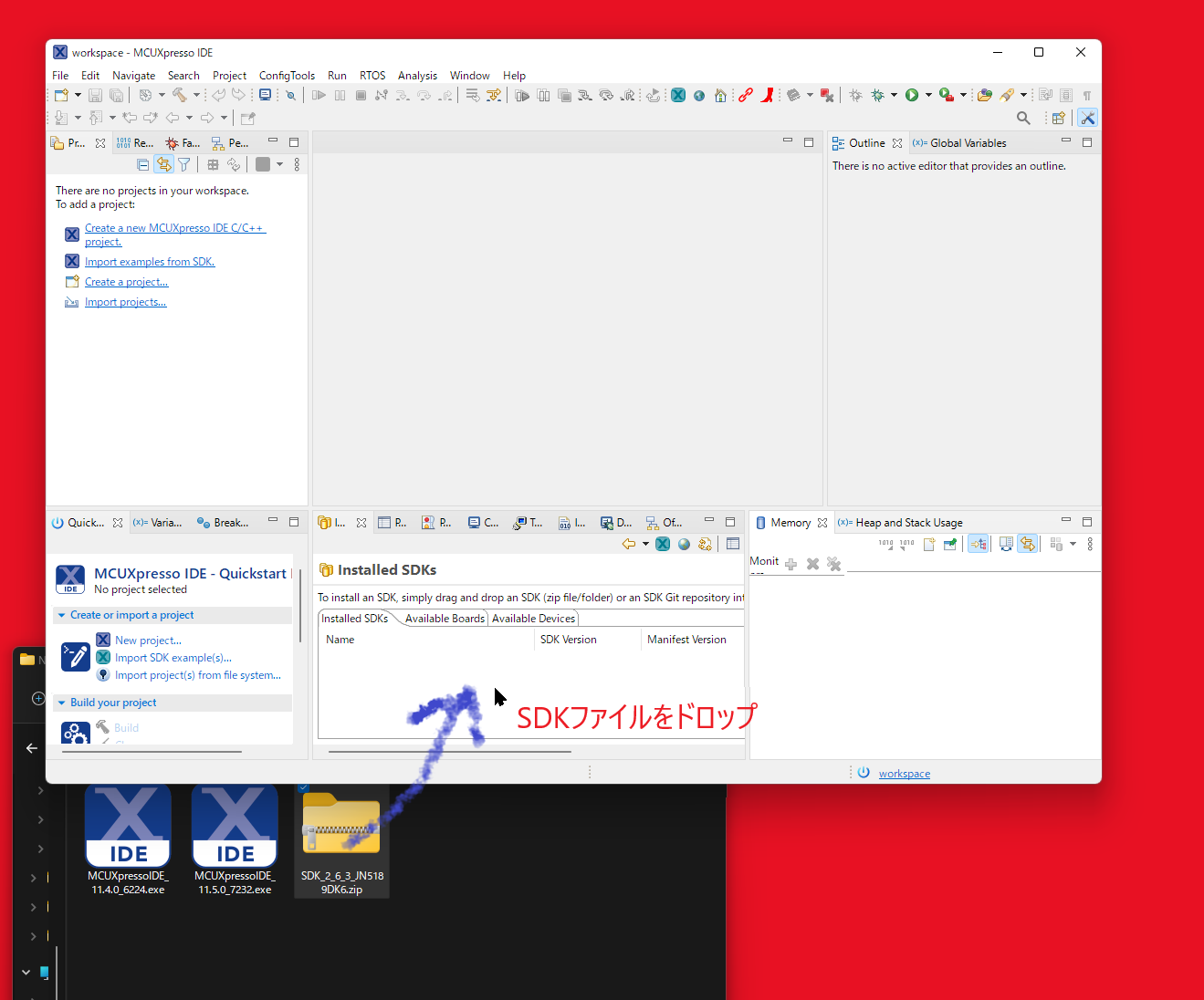The height and width of the screenshot is (1000, 1204).
Task: Switch to the Available Devices tab
Action: (x=534, y=619)
